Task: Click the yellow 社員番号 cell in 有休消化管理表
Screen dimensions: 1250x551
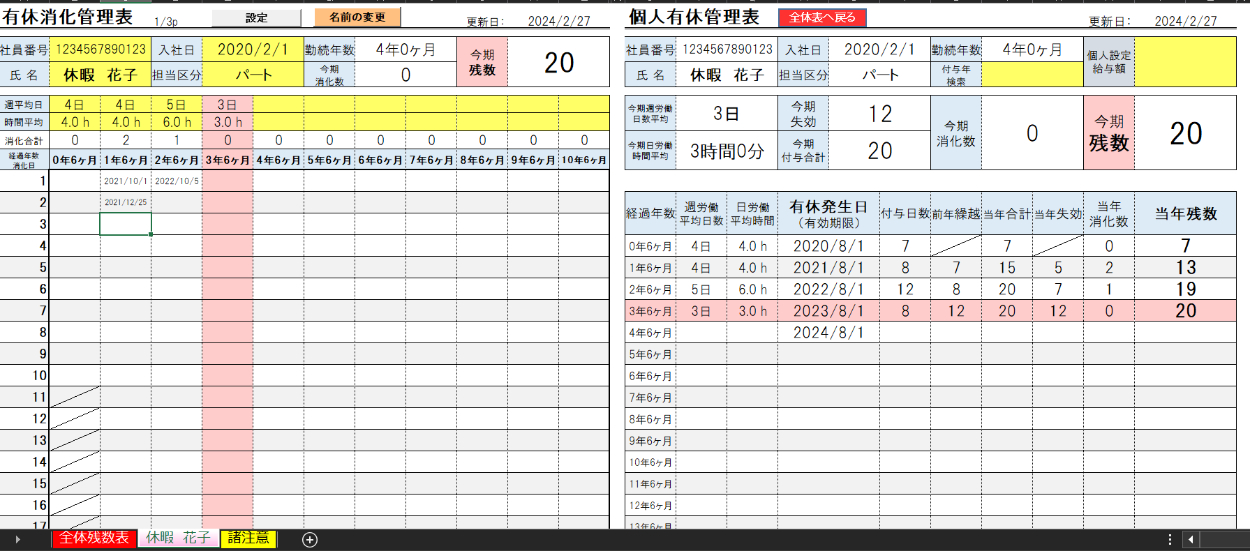Action: click(100, 49)
